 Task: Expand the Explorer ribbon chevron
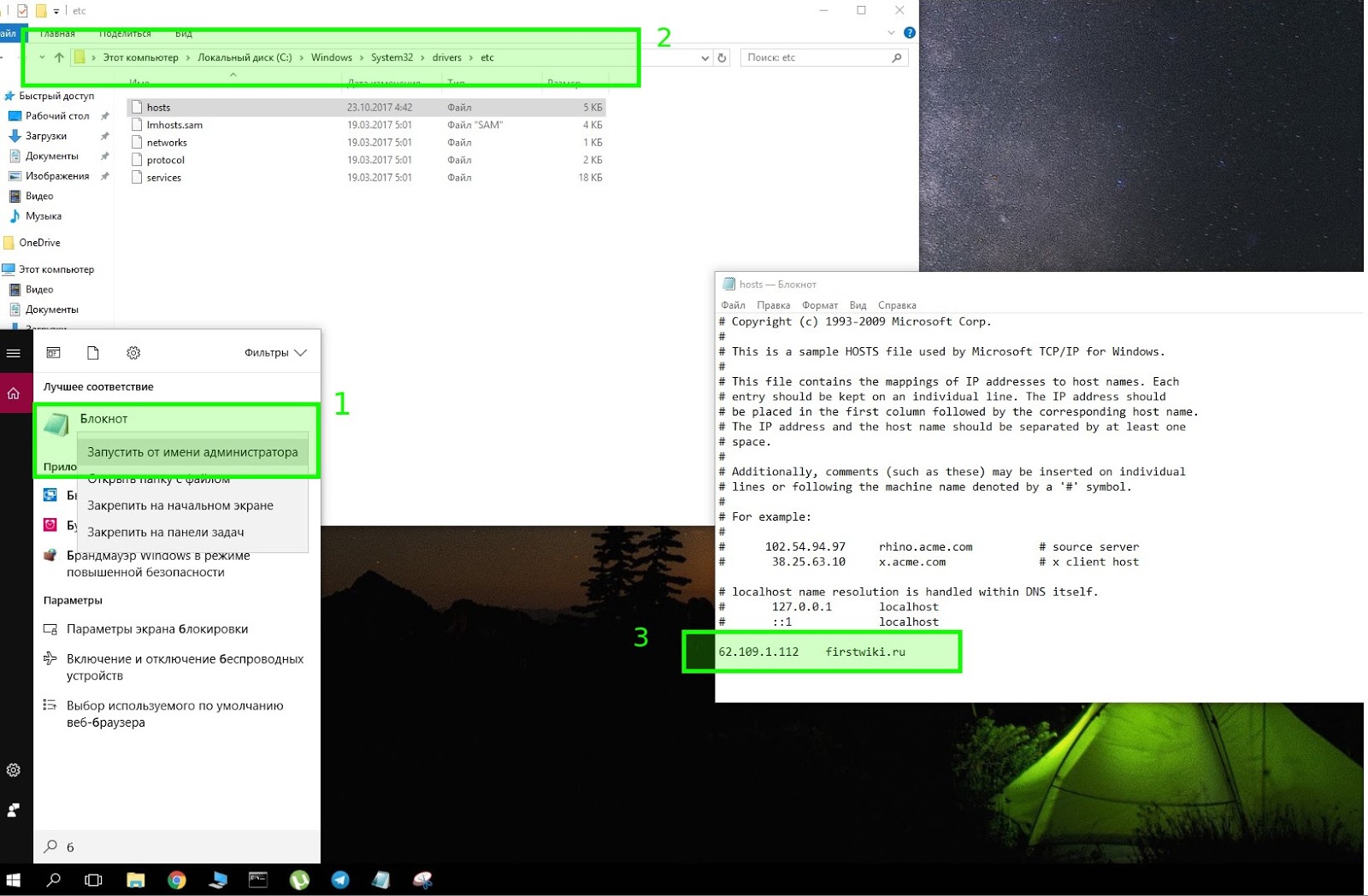pyautogui.click(x=891, y=32)
